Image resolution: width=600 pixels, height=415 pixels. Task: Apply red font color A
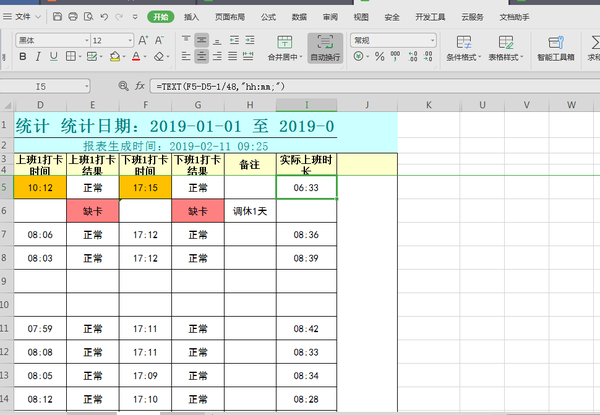click(x=136, y=57)
